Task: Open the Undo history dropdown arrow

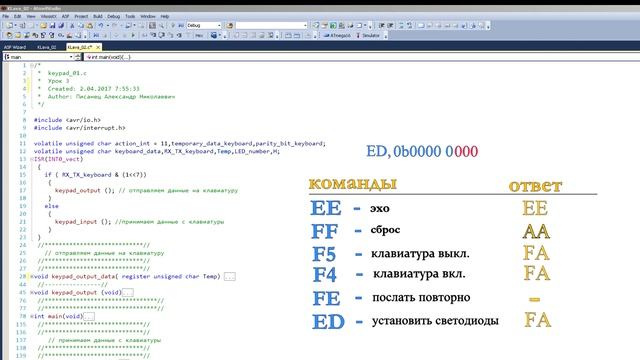Action: [107, 25]
